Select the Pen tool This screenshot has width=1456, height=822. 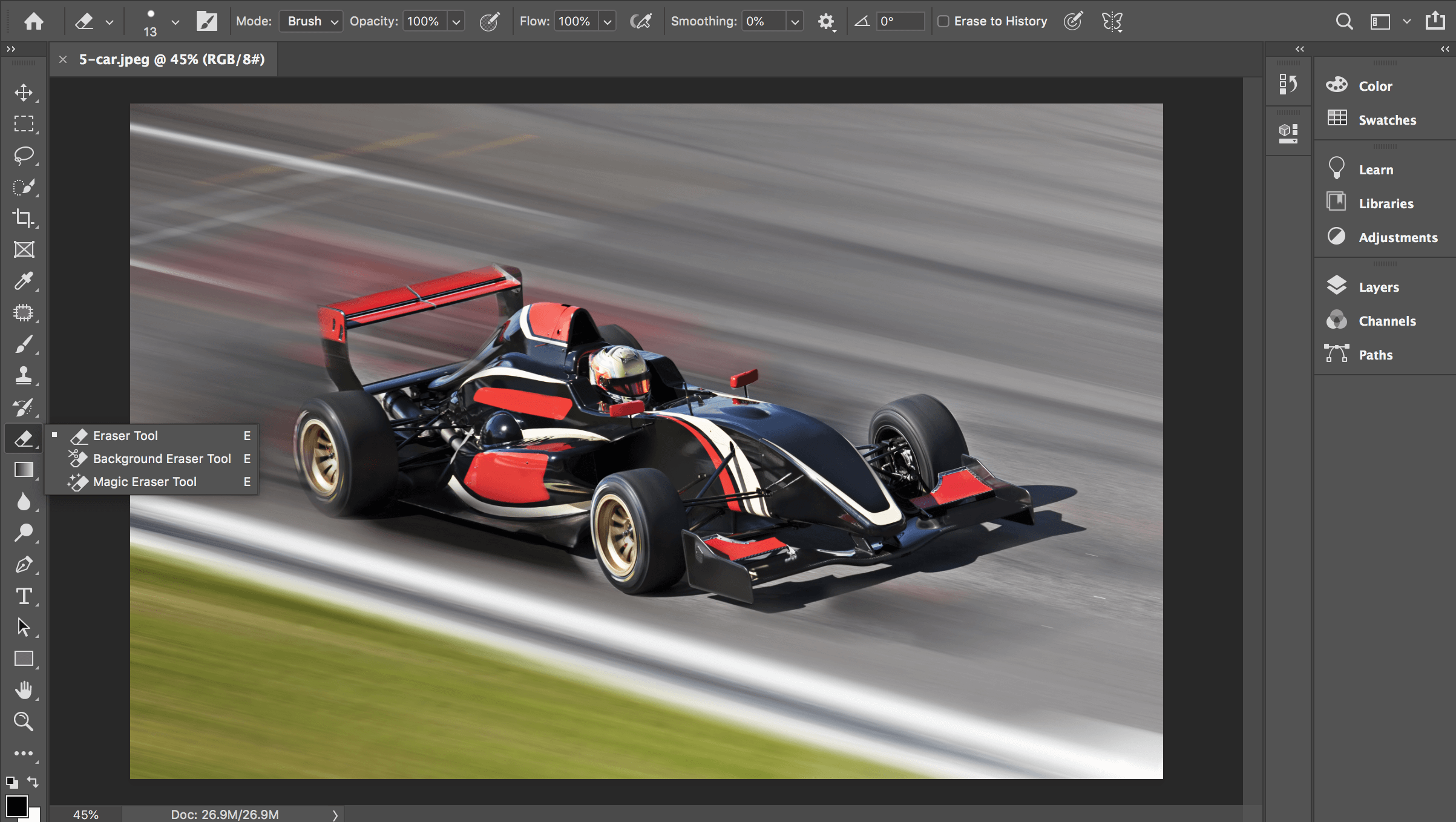click(x=24, y=564)
